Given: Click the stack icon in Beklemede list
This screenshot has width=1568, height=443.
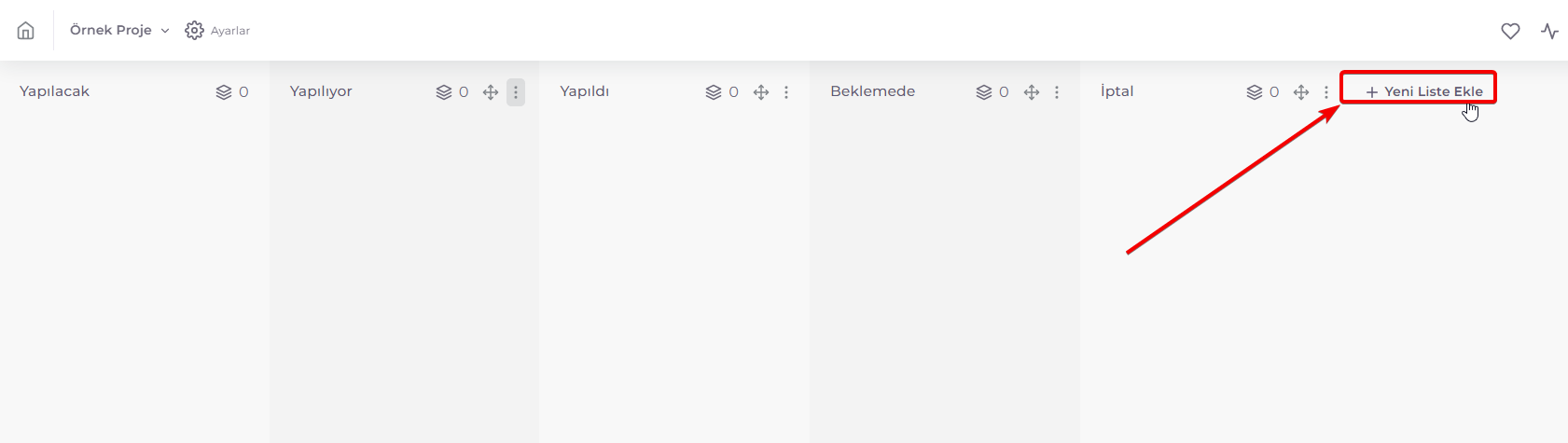Looking at the screenshot, I should [984, 92].
